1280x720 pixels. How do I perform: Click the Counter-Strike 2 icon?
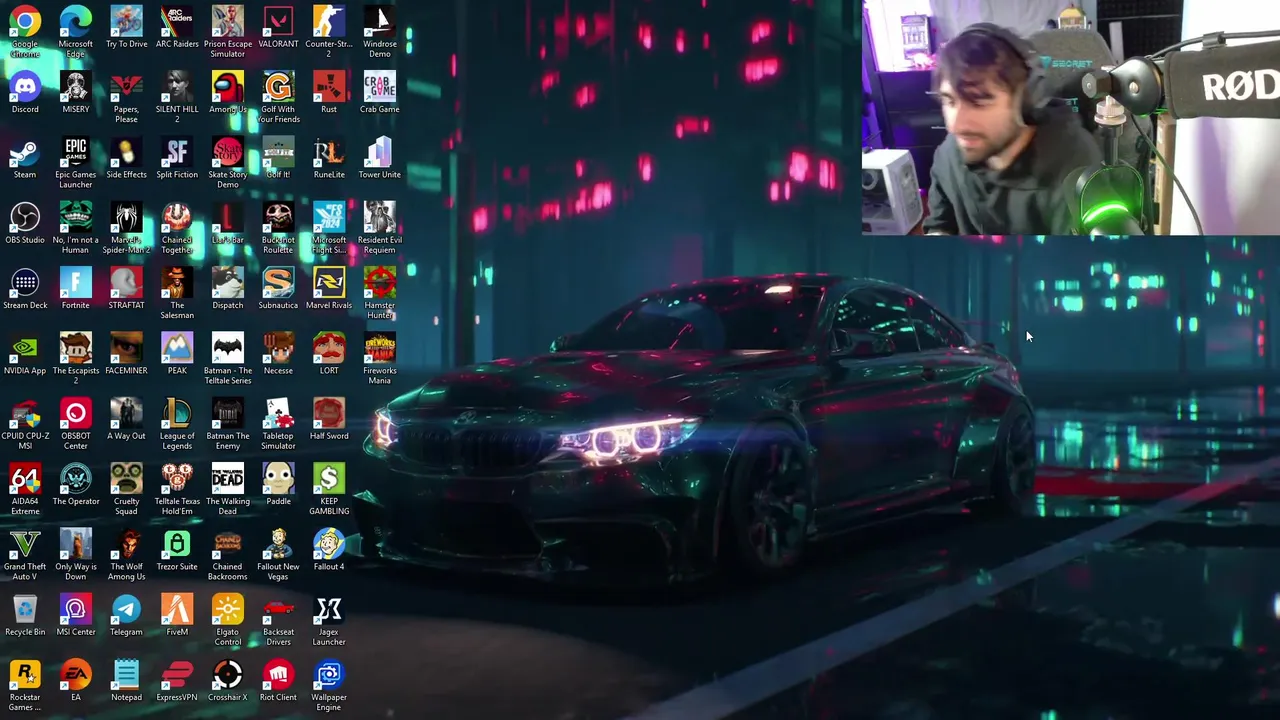[x=329, y=21]
